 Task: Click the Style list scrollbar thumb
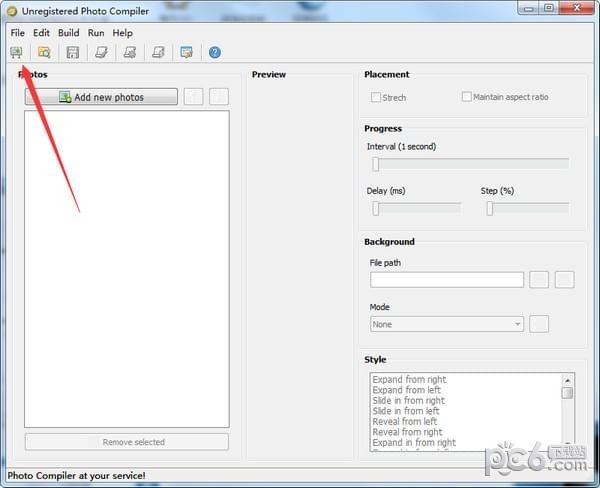pyautogui.click(x=567, y=393)
